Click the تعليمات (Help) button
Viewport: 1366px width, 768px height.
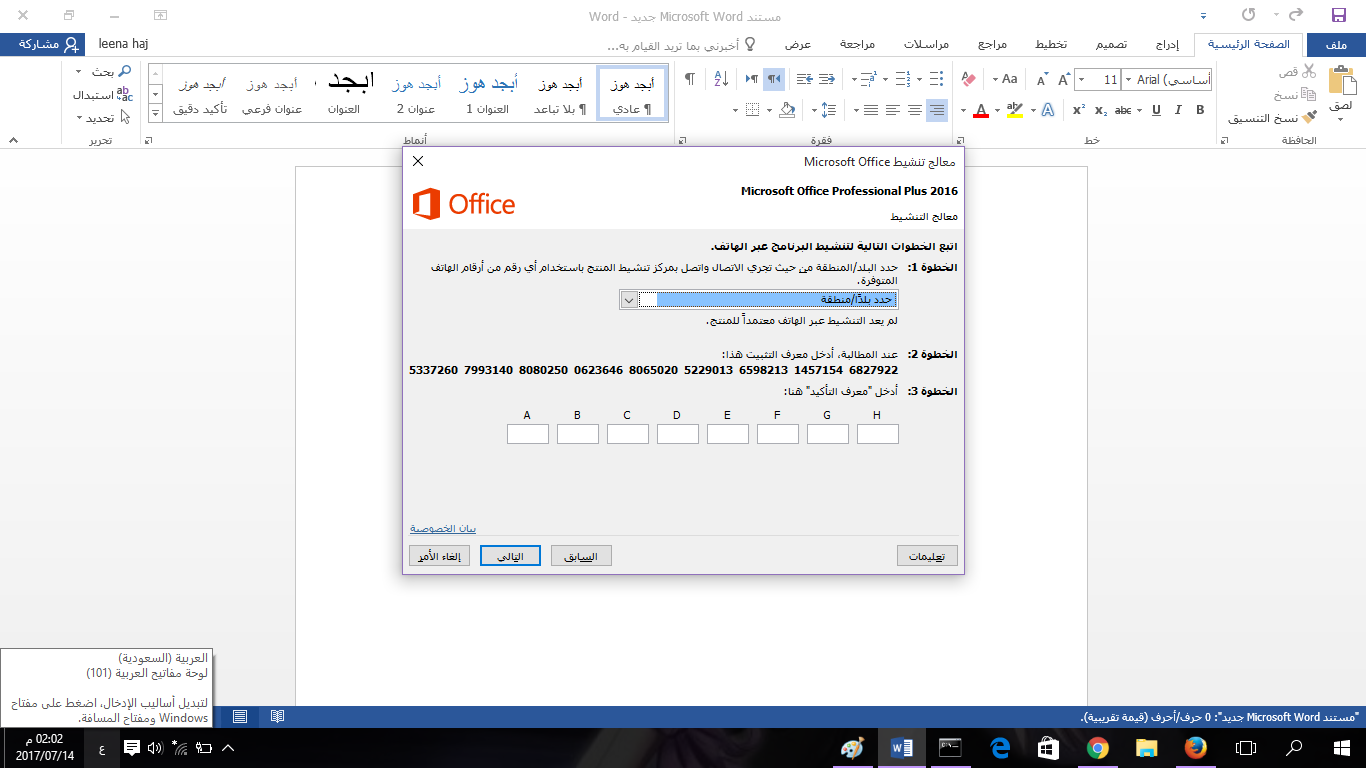(x=927, y=556)
